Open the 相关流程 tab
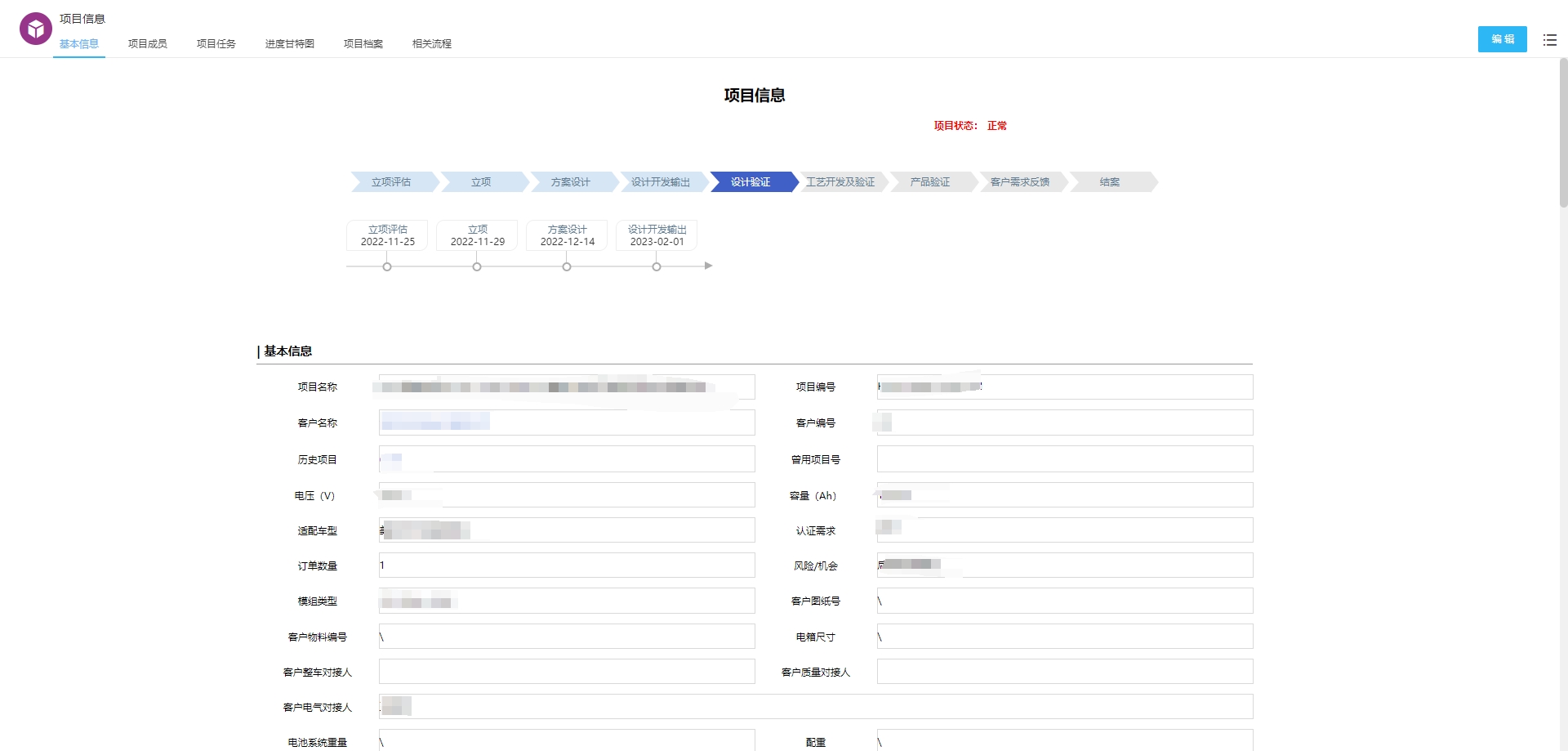 (x=432, y=44)
